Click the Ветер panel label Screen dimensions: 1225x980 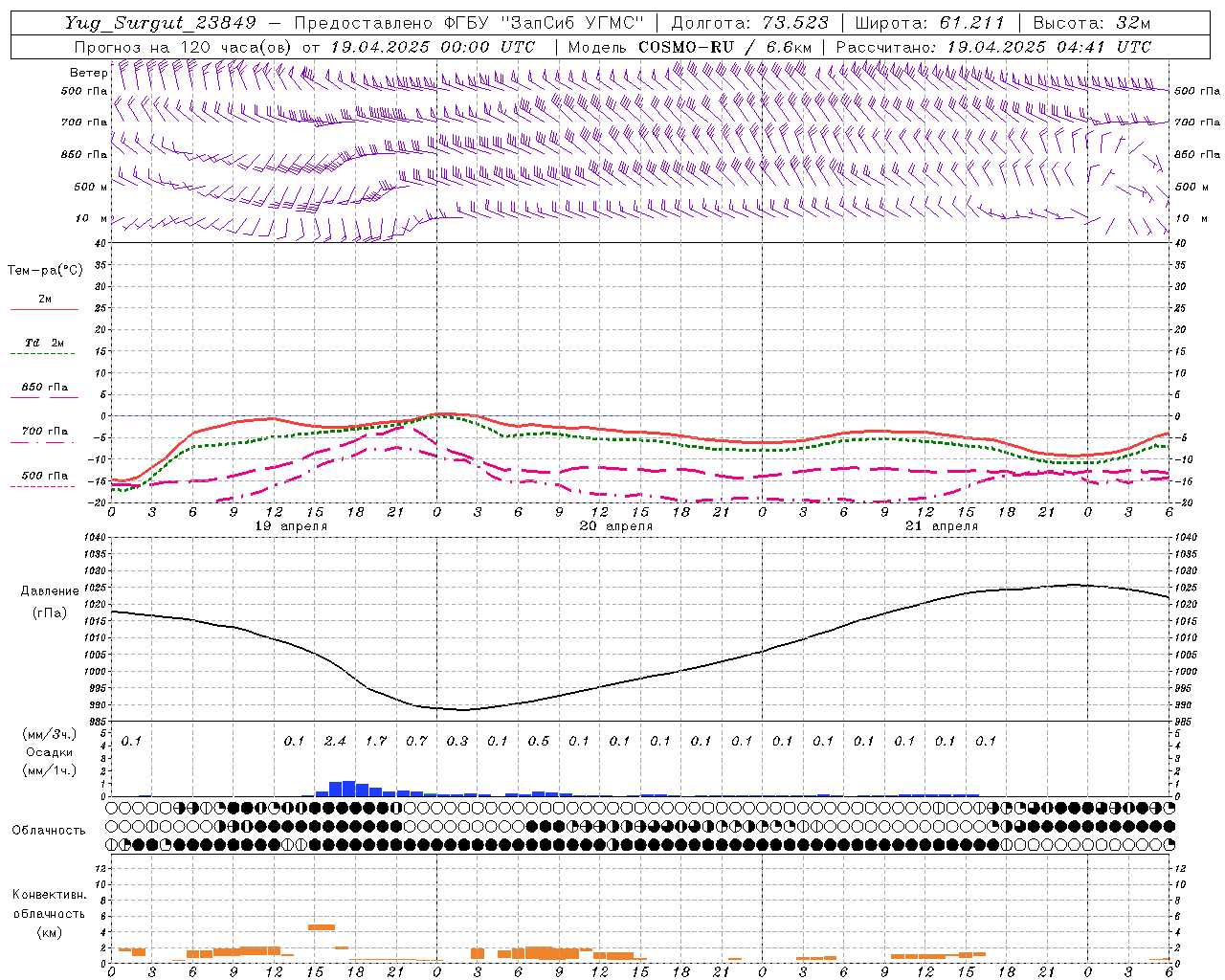pos(88,73)
